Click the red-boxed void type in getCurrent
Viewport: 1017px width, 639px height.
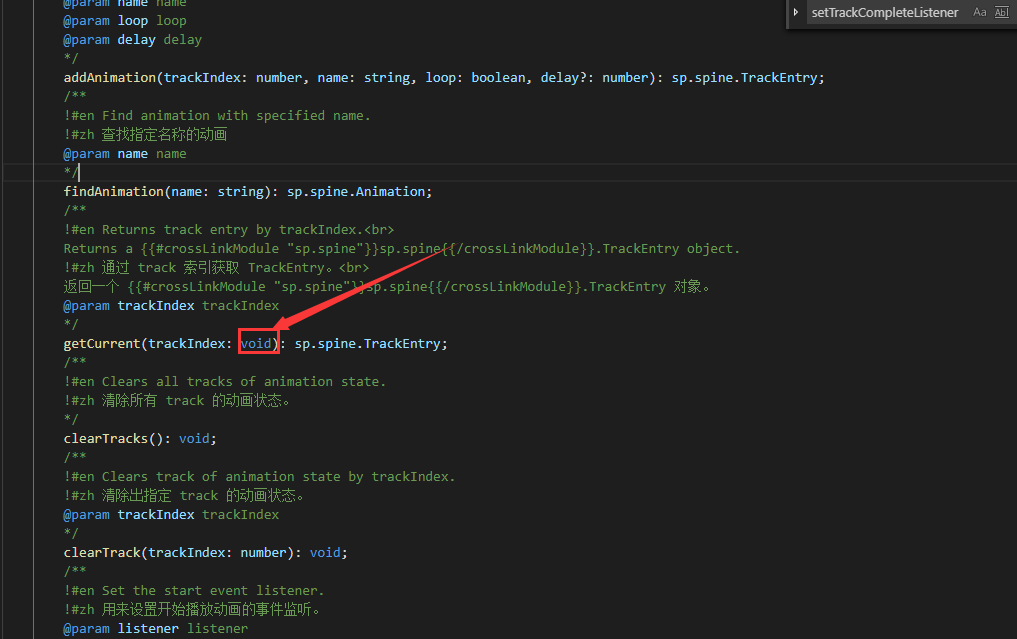coord(257,343)
